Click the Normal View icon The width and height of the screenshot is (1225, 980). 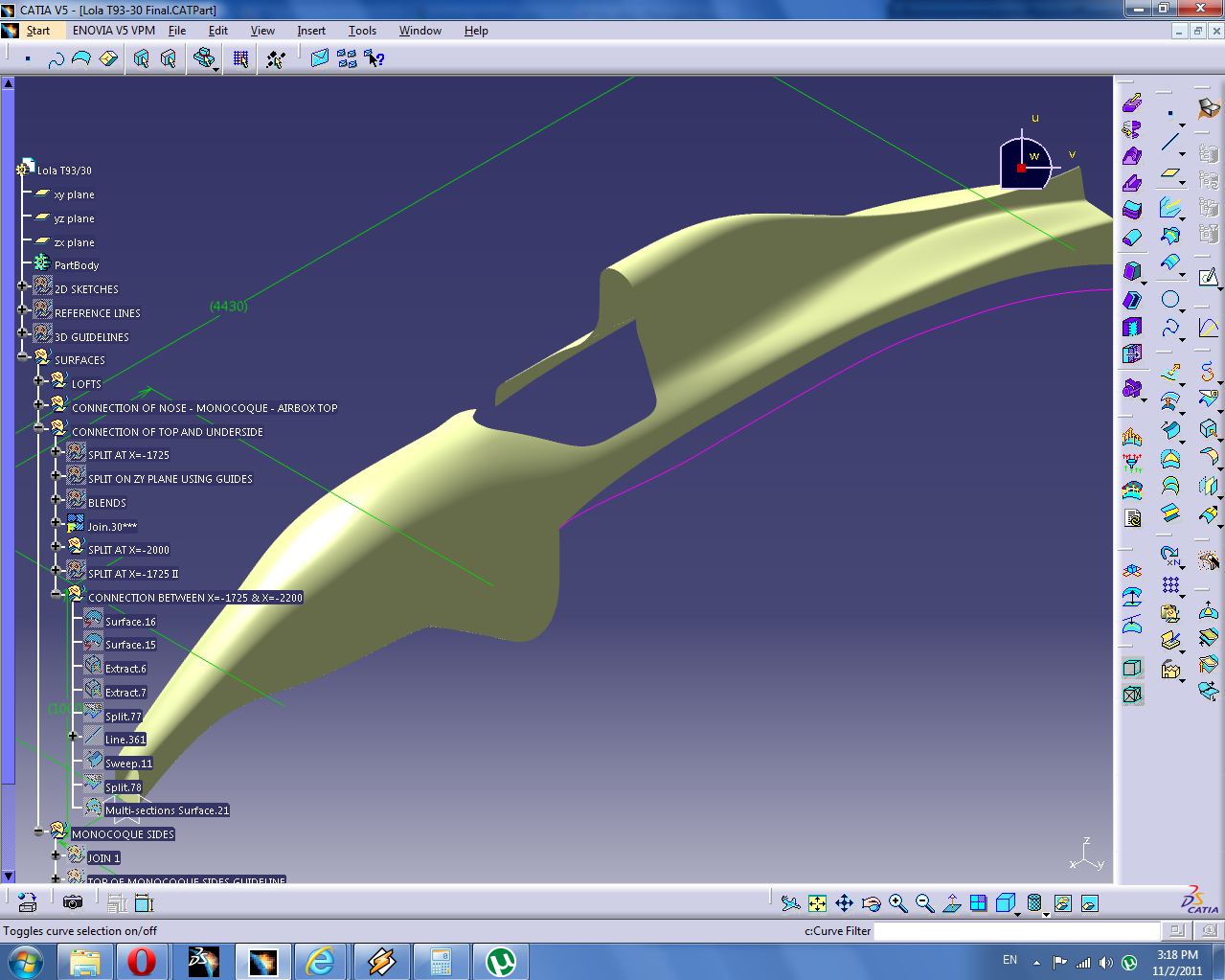[951, 902]
